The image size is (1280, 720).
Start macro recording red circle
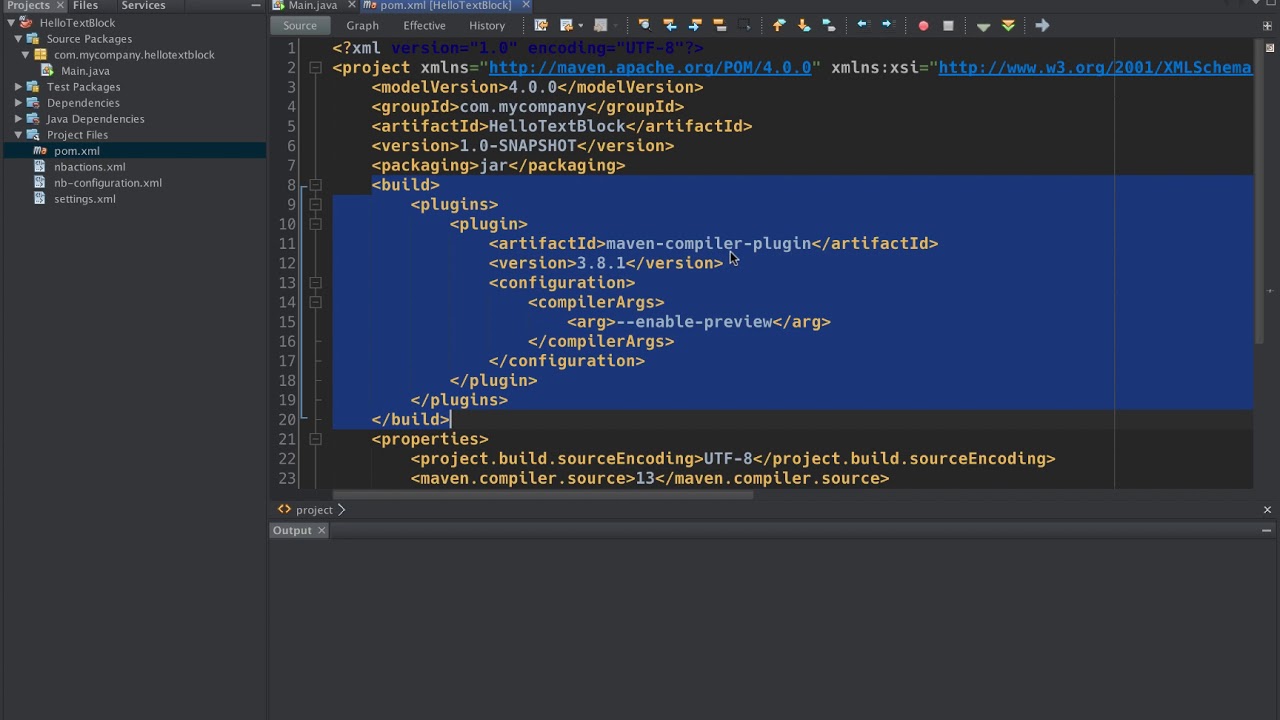923,25
